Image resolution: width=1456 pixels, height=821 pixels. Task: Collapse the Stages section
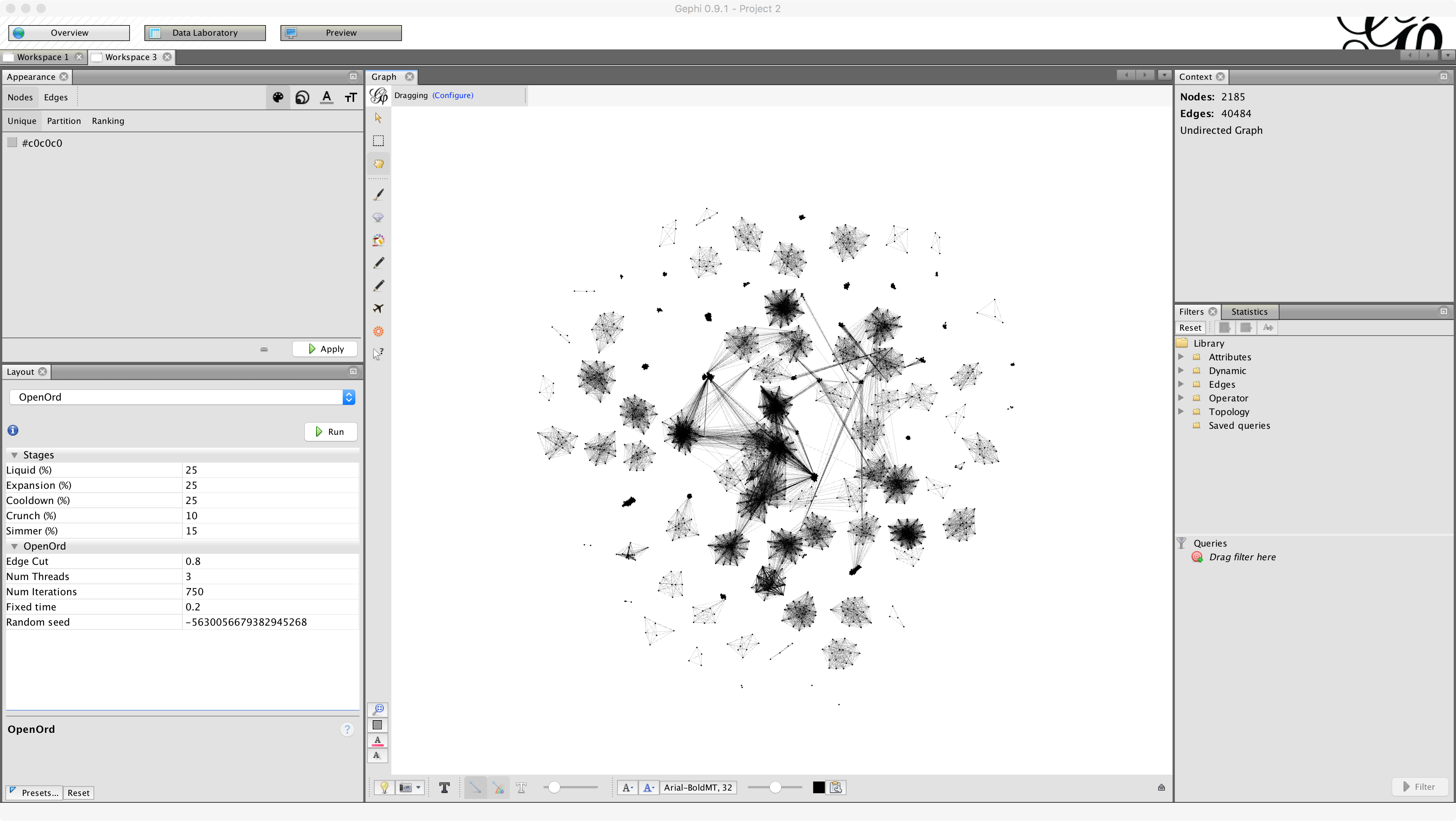tap(15, 455)
